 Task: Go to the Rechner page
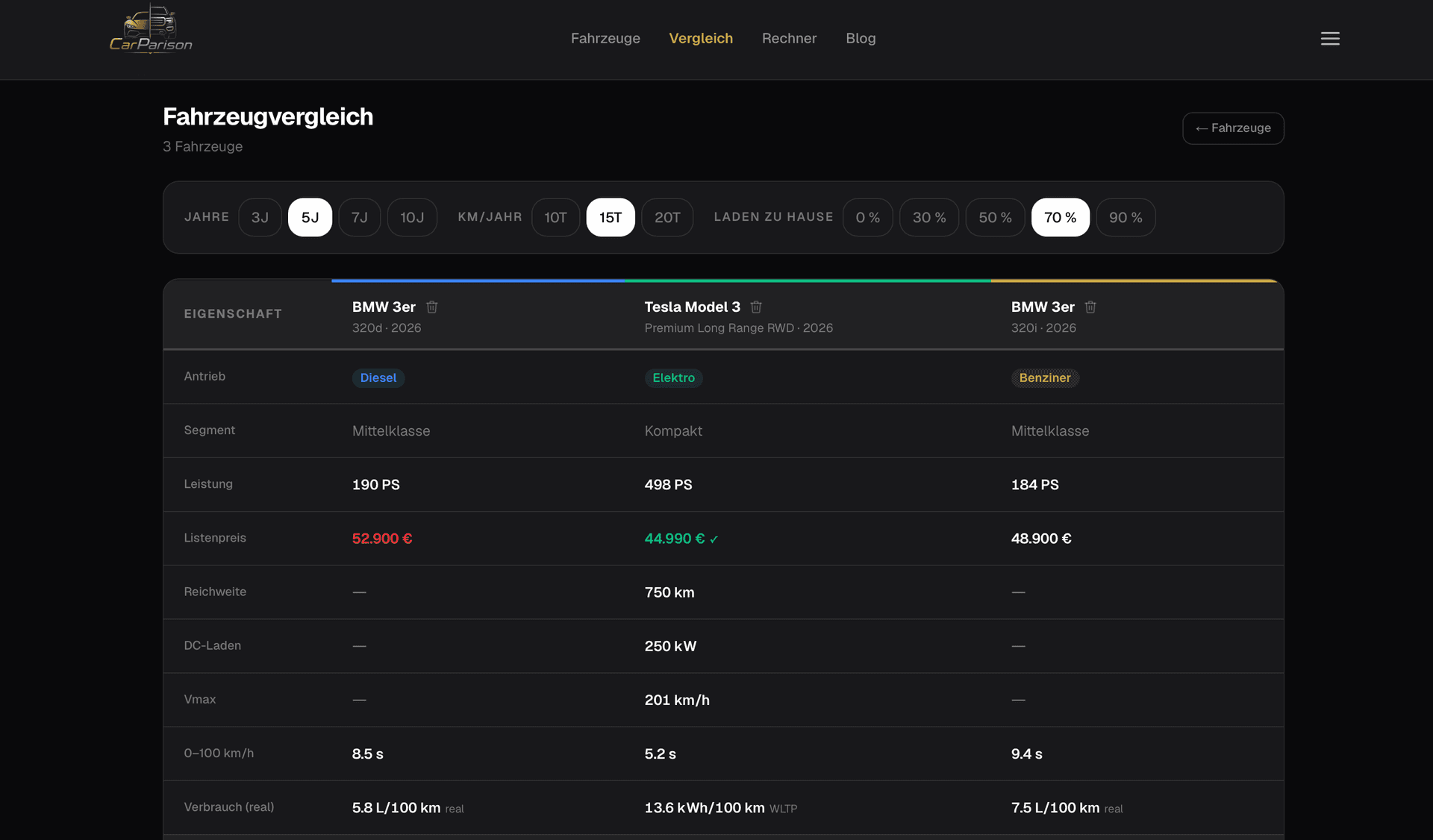click(x=789, y=38)
